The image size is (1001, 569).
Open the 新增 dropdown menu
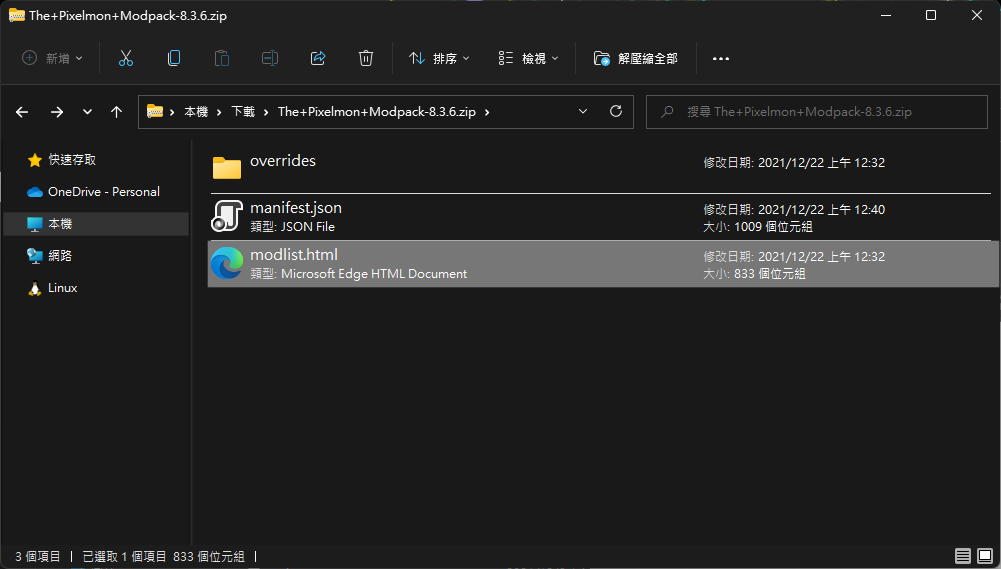point(52,58)
